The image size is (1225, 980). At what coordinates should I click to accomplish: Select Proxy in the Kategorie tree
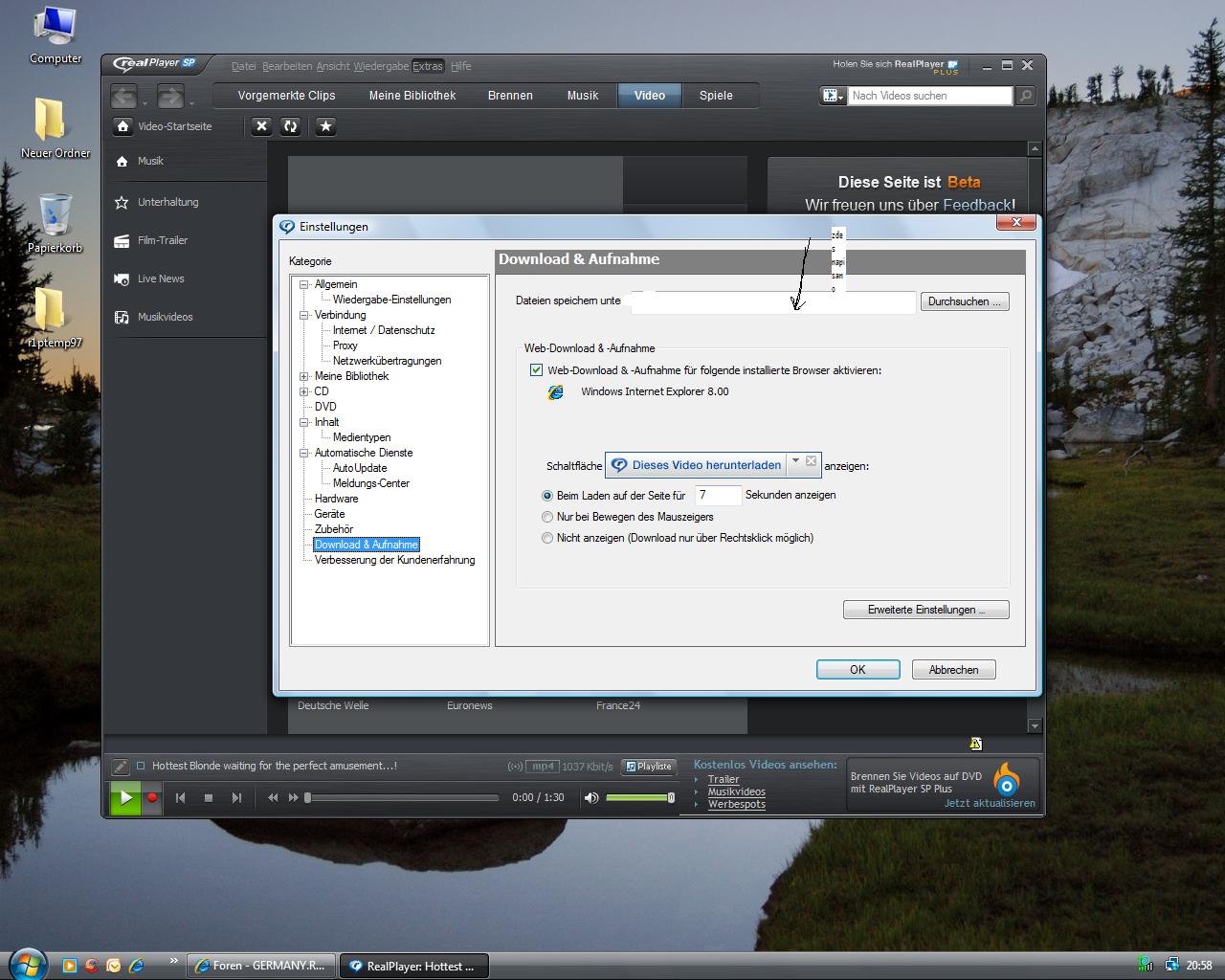(x=345, y=345)
